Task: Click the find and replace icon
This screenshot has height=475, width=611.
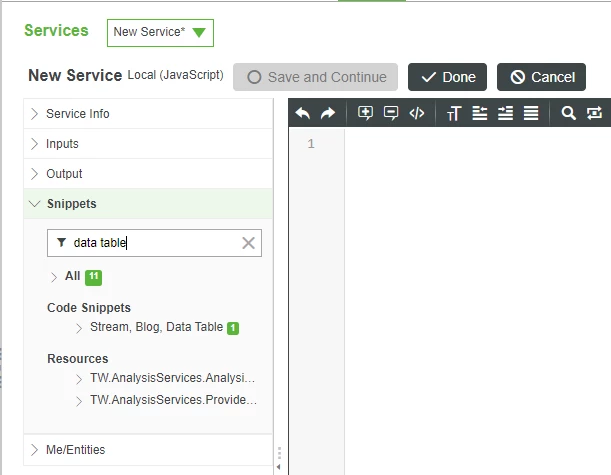Action: [x=594, y=113]
